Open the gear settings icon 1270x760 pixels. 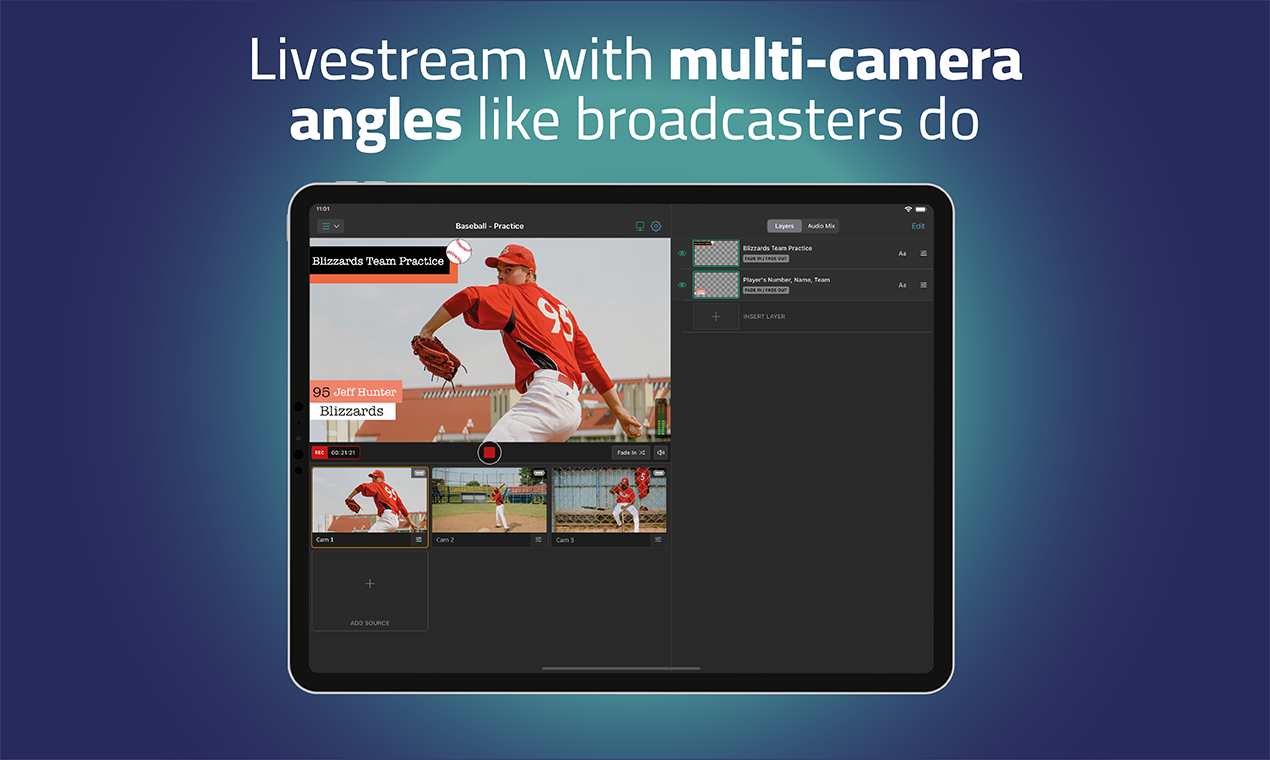tap(657, 226)
